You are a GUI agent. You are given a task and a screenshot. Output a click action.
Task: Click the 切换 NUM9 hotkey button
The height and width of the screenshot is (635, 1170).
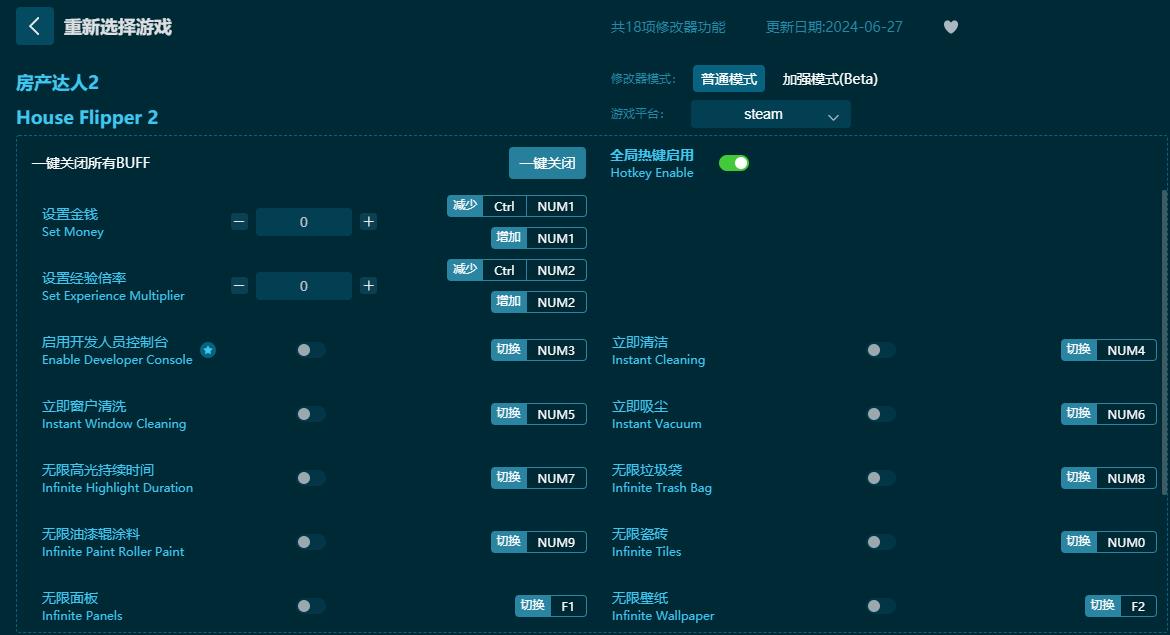coord(539,542)
